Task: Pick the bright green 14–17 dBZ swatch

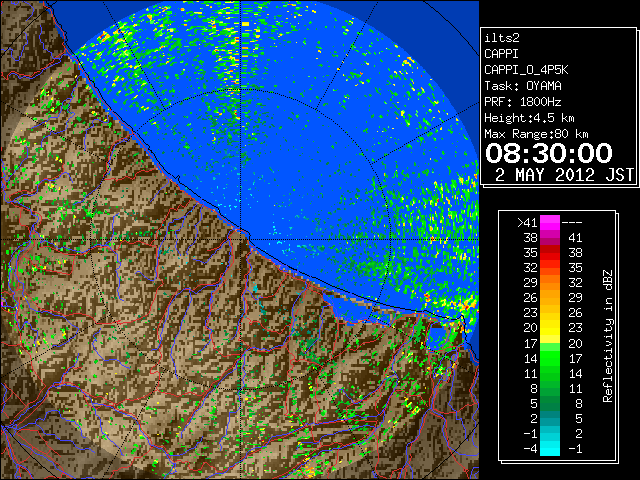Action: click(x=550, y=358)
